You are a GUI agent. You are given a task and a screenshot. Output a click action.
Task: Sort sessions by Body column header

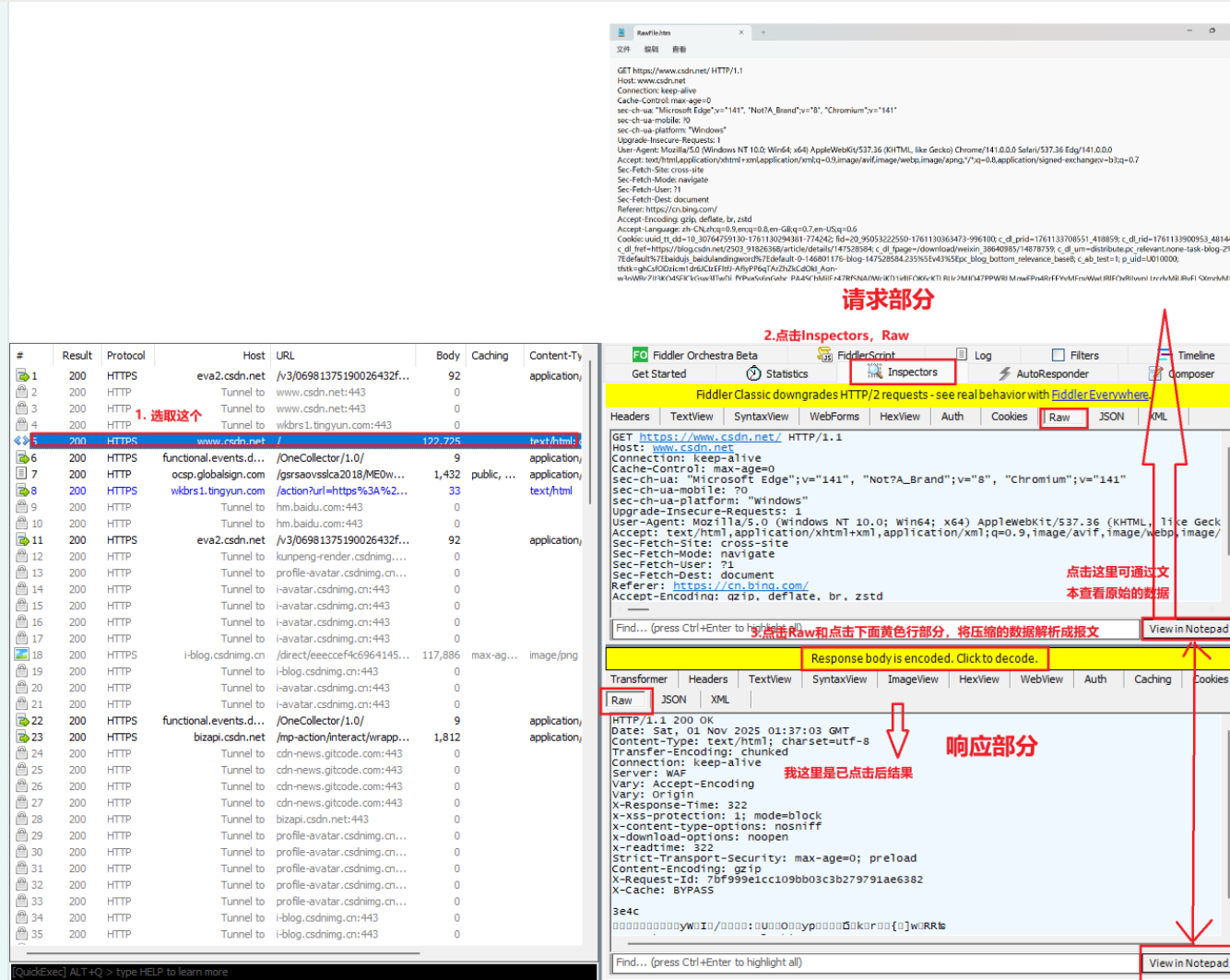tap(448, 355)
